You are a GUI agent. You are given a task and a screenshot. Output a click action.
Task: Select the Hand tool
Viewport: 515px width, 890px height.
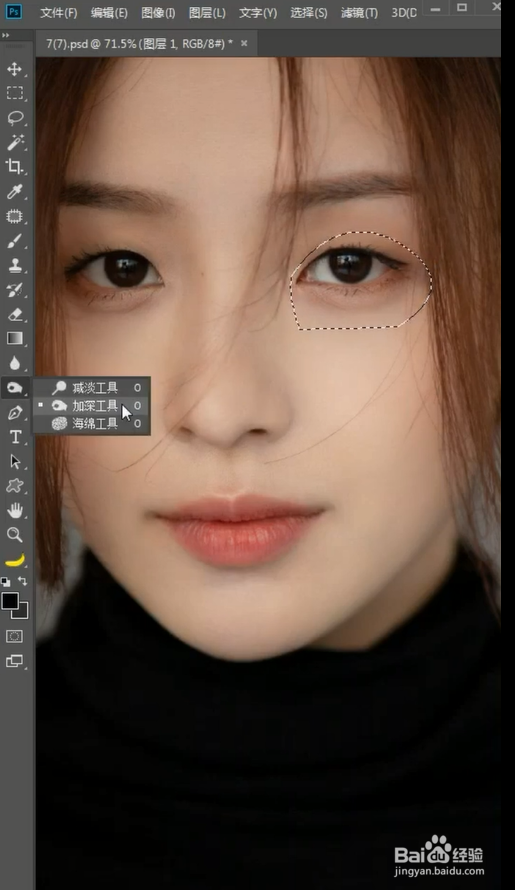coord(14,510)
